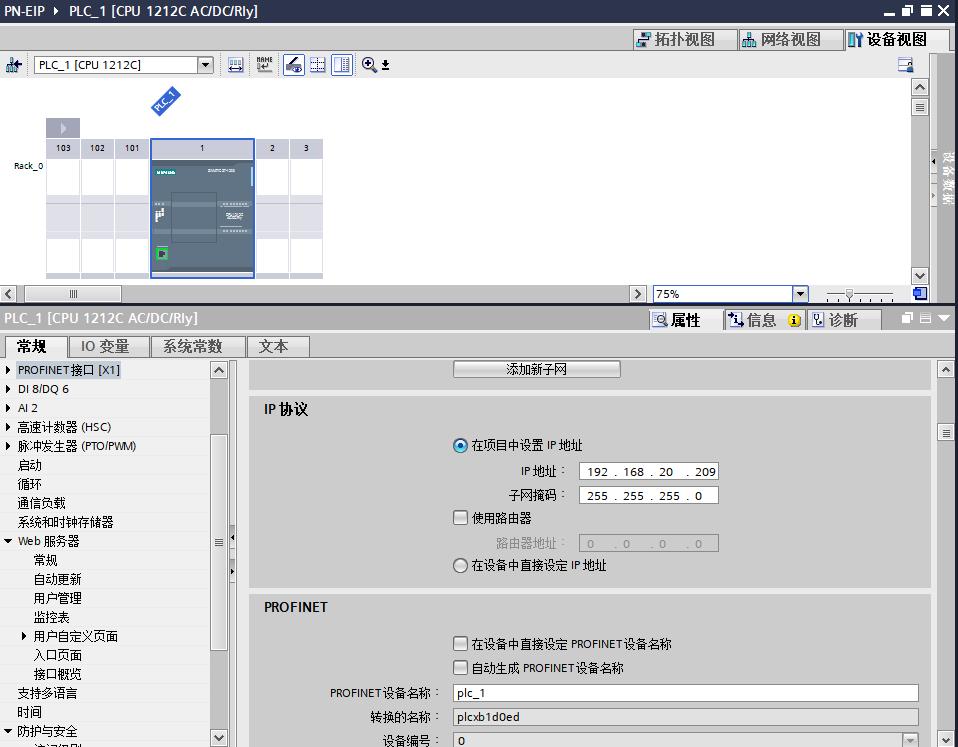This screenshot has height=747, width=958.
Task: Open the IO 变量 properties tab
Action: (x=105, y=346)
